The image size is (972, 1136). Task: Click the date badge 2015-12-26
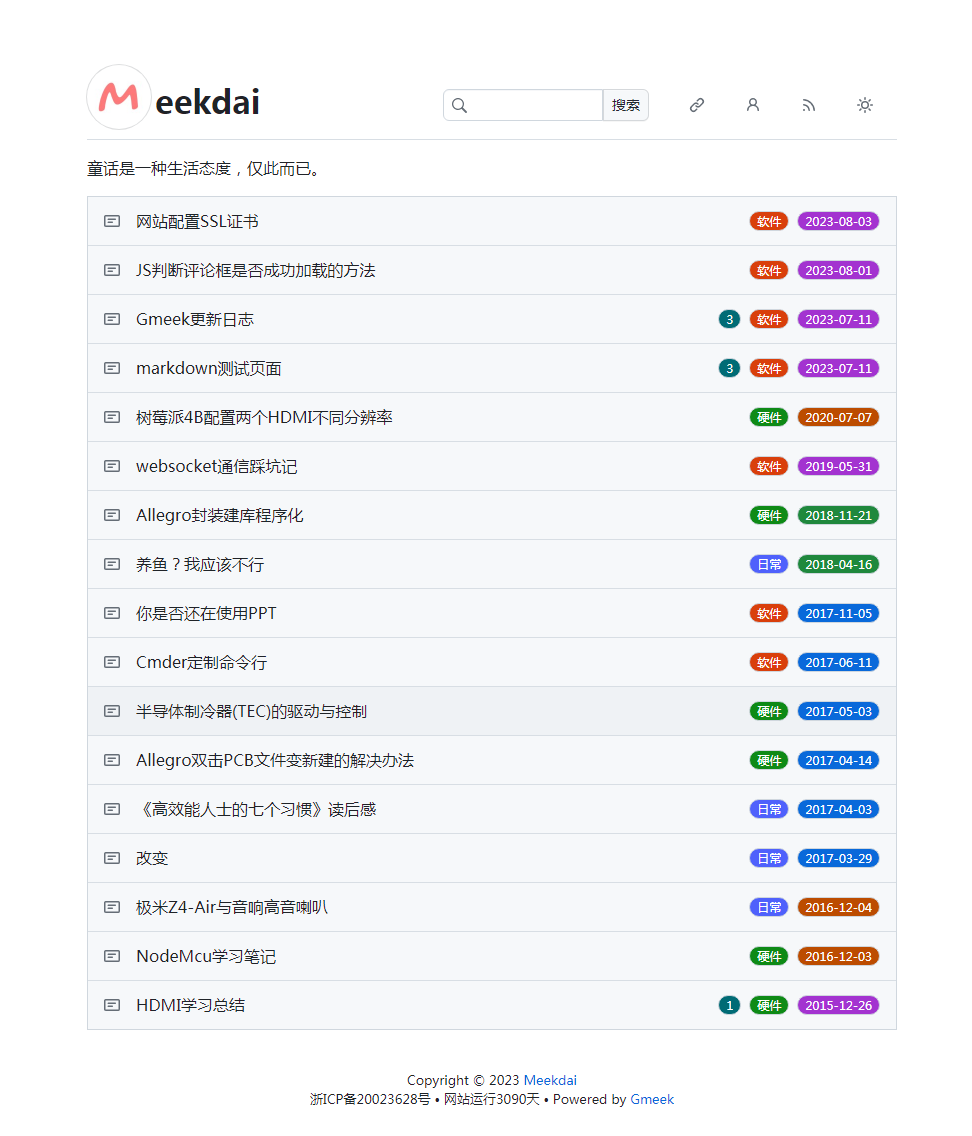838,1005
